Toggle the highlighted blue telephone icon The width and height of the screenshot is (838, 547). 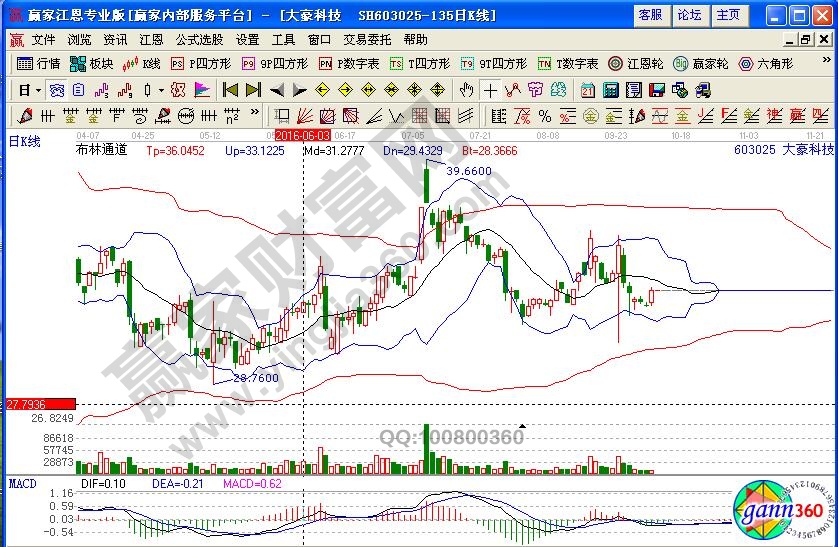coord(56,90)
